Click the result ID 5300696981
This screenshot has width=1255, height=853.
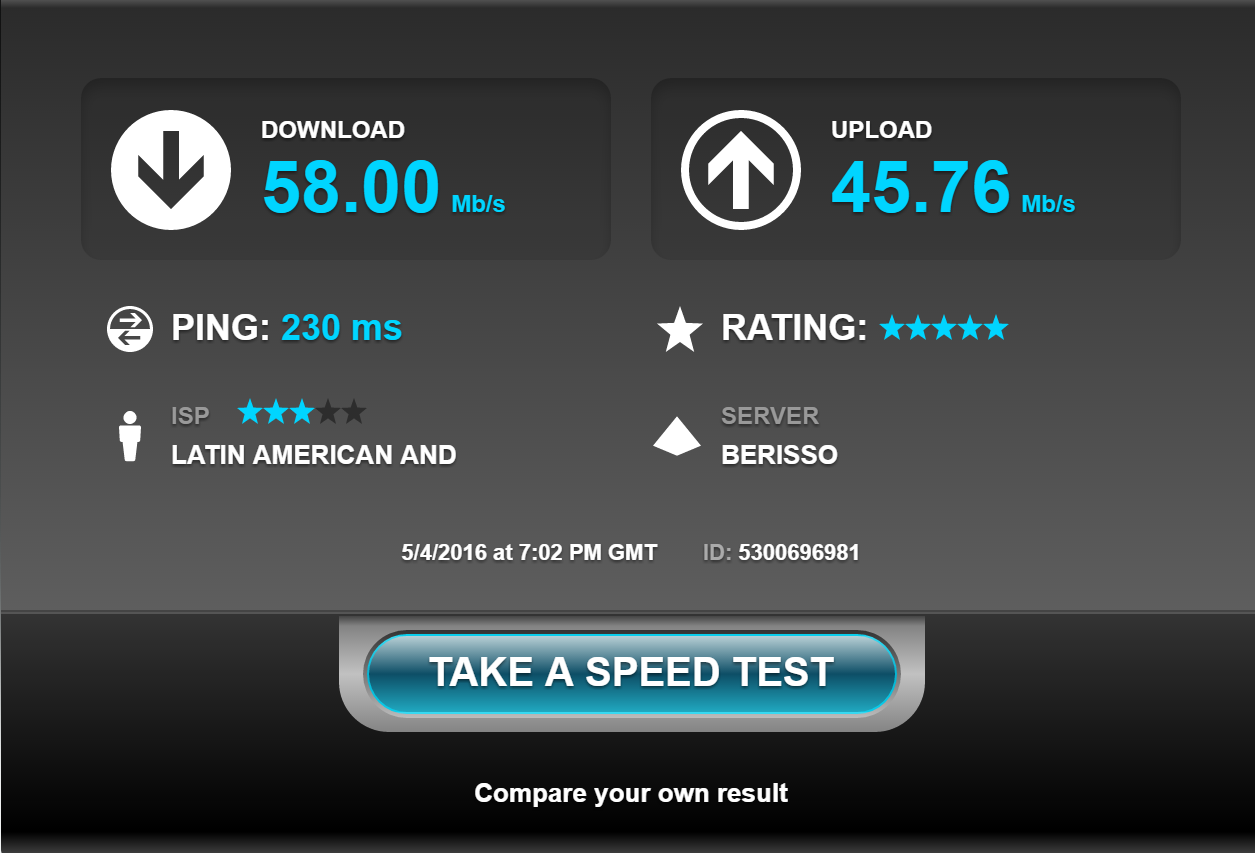[x=799, y=552]
